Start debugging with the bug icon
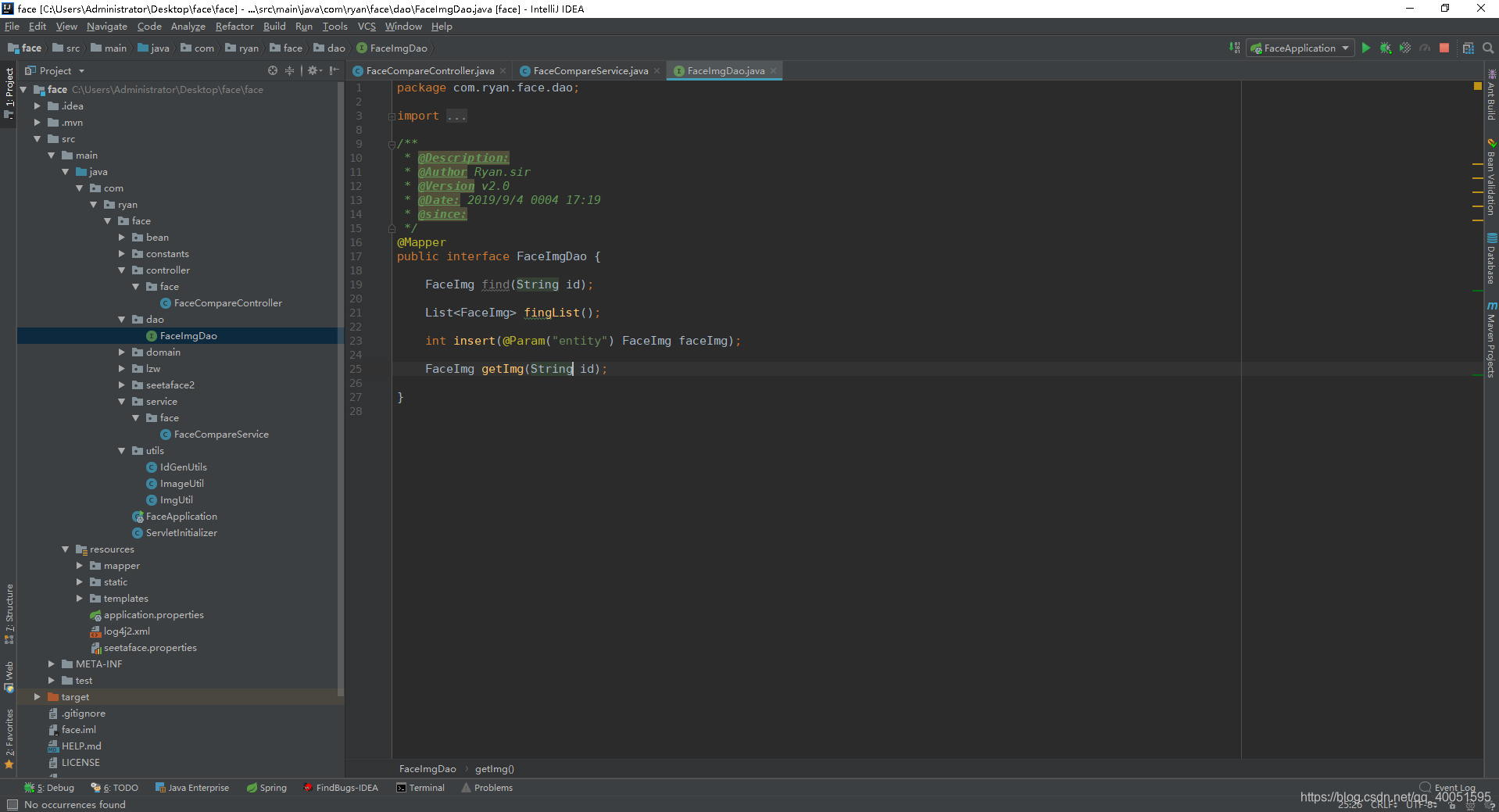Viewport: 1499px width, 812px height. (1386, 48)
